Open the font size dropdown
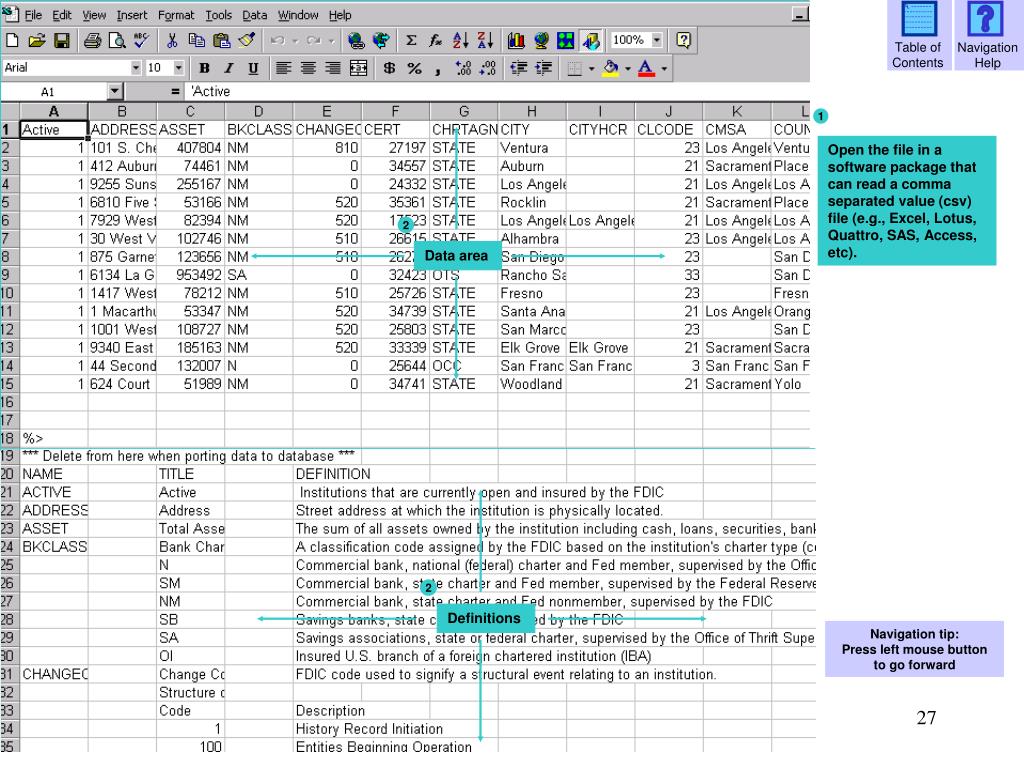The height and width of the screenshot is (768, 1024). (178, 68)
